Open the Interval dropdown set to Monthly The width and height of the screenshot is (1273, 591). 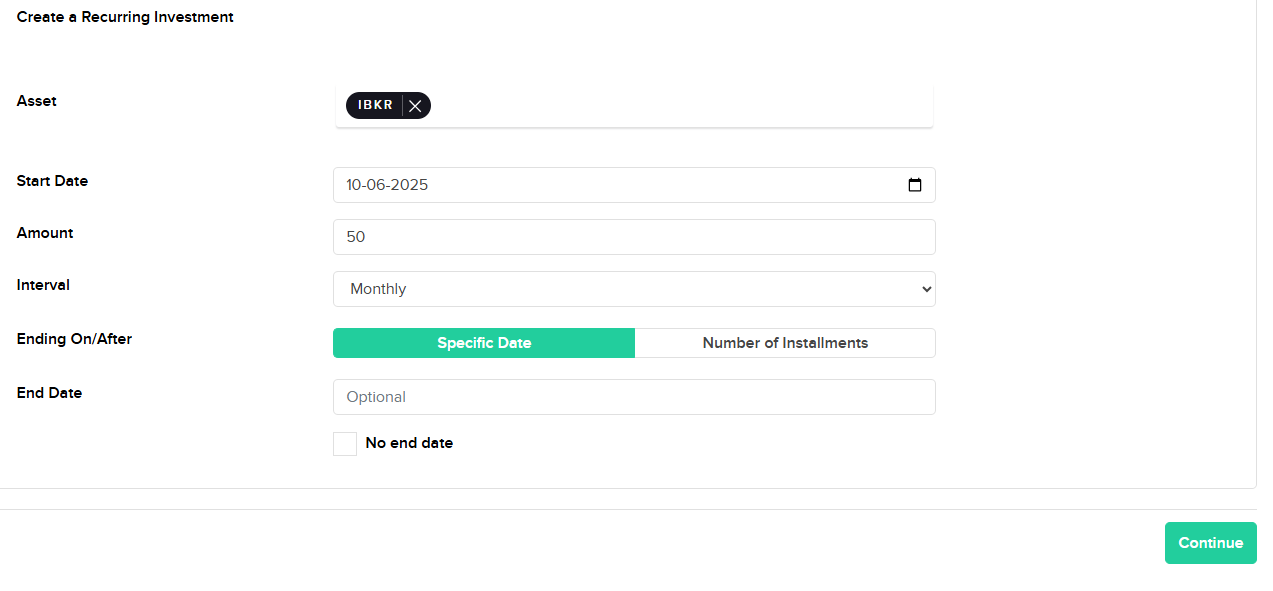tap(634, 289)
